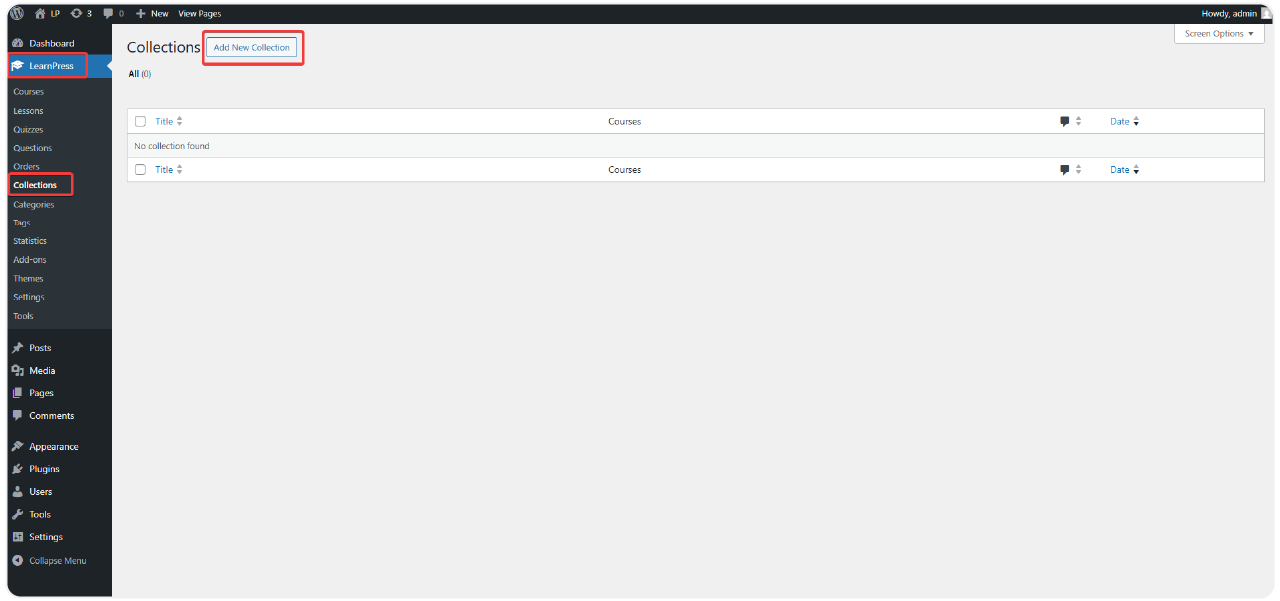
Task: Click the plus New icon
Action: tap(142, 13)
